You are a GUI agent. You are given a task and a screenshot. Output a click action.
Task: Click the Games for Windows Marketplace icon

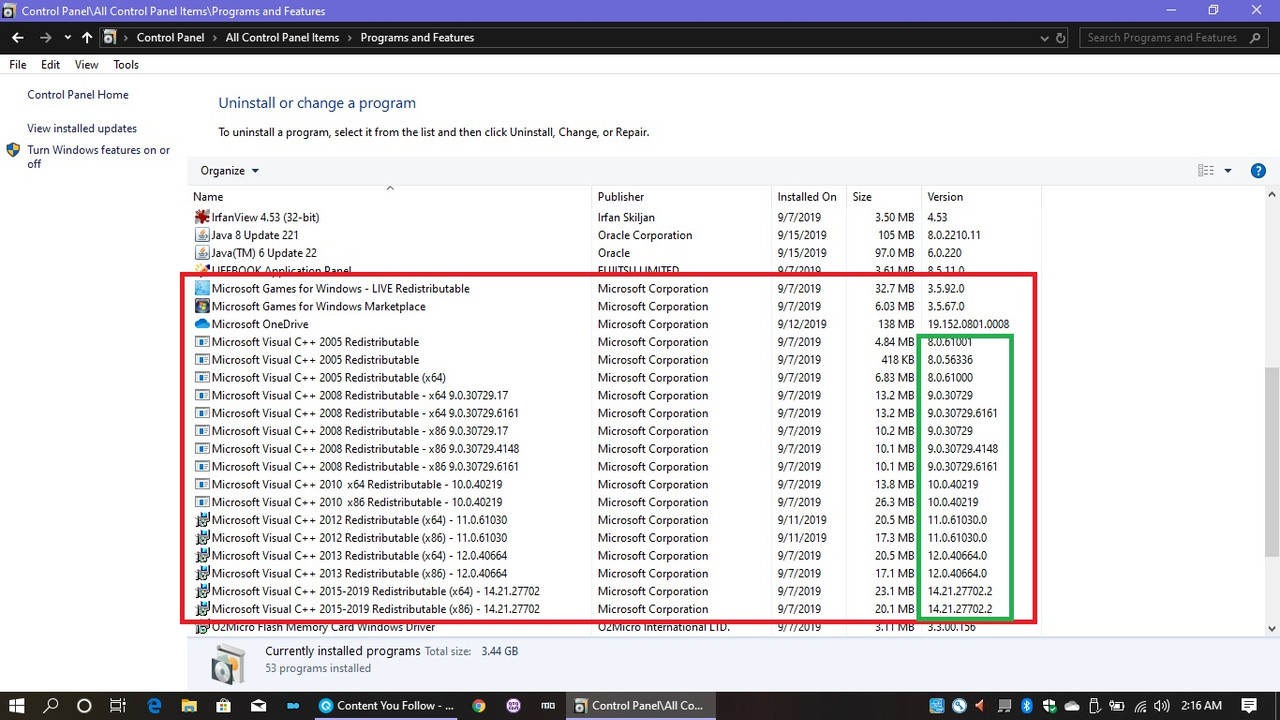point(202,306)
